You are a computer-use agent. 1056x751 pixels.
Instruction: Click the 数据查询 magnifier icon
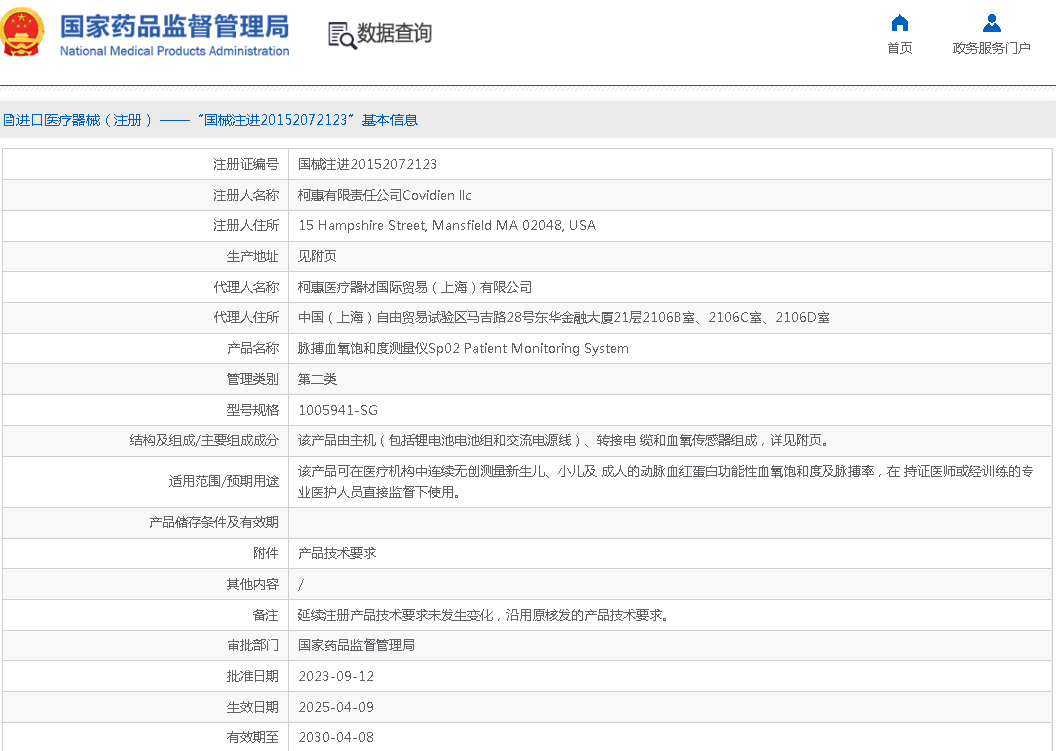[x=342, y=35]
